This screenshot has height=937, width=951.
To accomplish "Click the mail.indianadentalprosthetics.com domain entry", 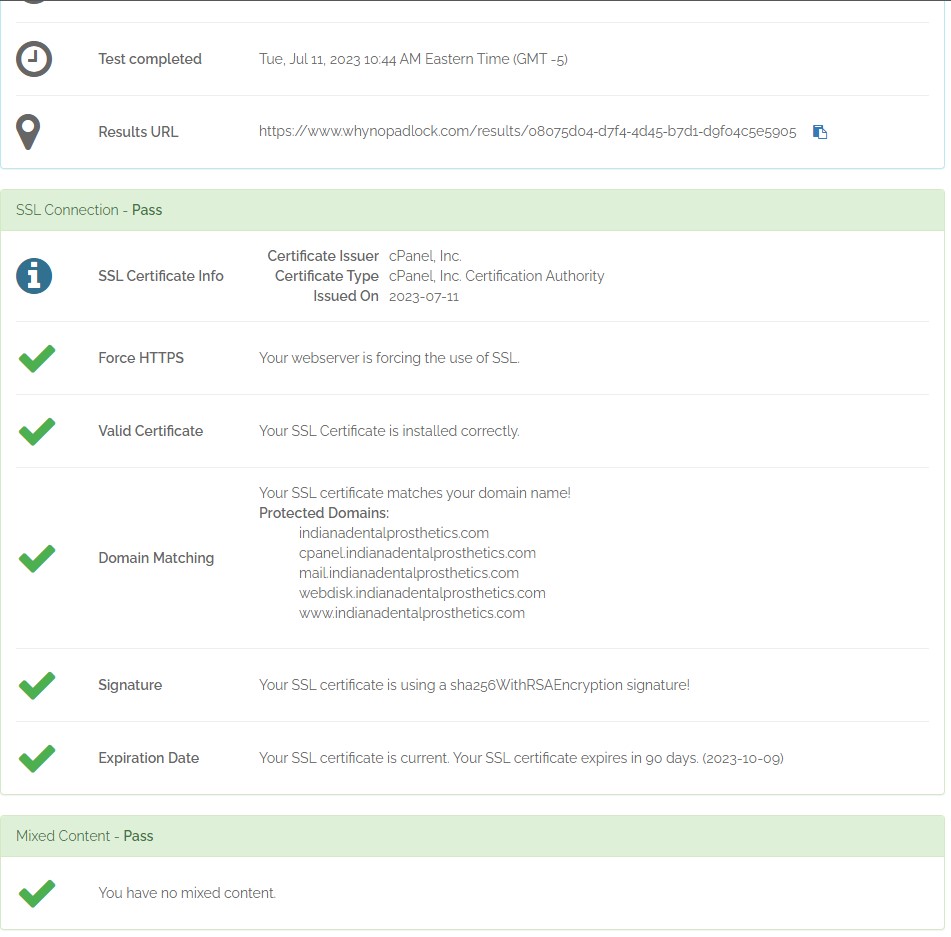I will click(x=409, y=573).
